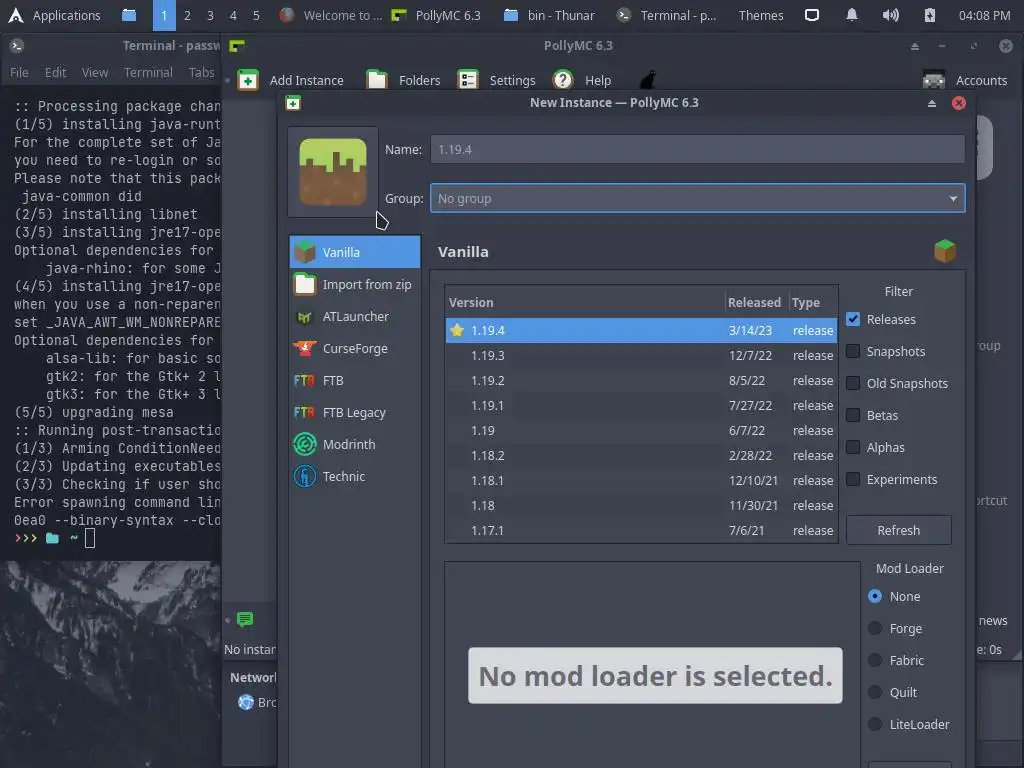Image resolution: width=1024 pixels, height=768 pixels.
Task: Open the Group dropdown arrow
Action: 953,199
